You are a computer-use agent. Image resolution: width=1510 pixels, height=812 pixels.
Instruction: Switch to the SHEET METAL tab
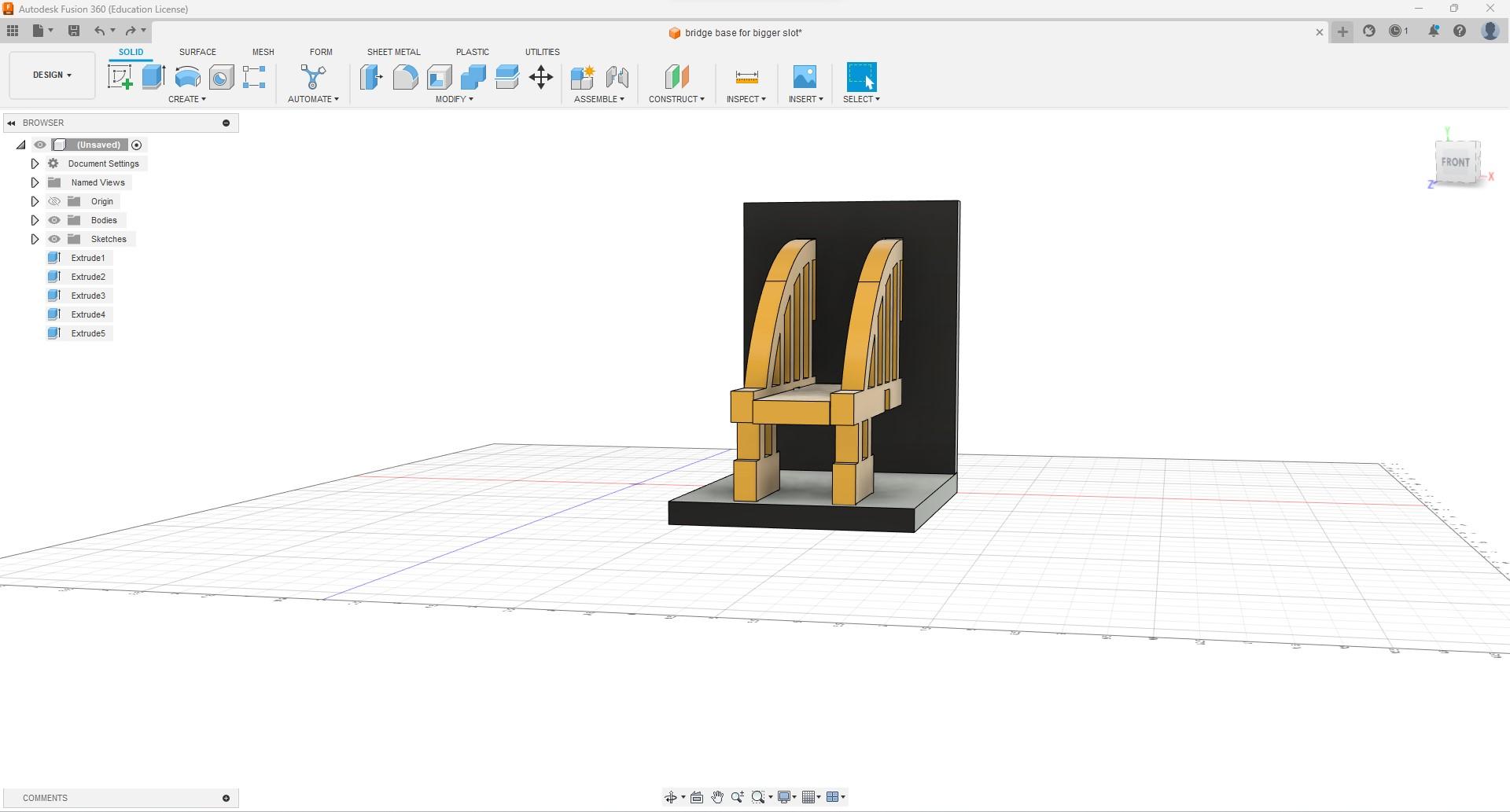(x=393, y=52)
